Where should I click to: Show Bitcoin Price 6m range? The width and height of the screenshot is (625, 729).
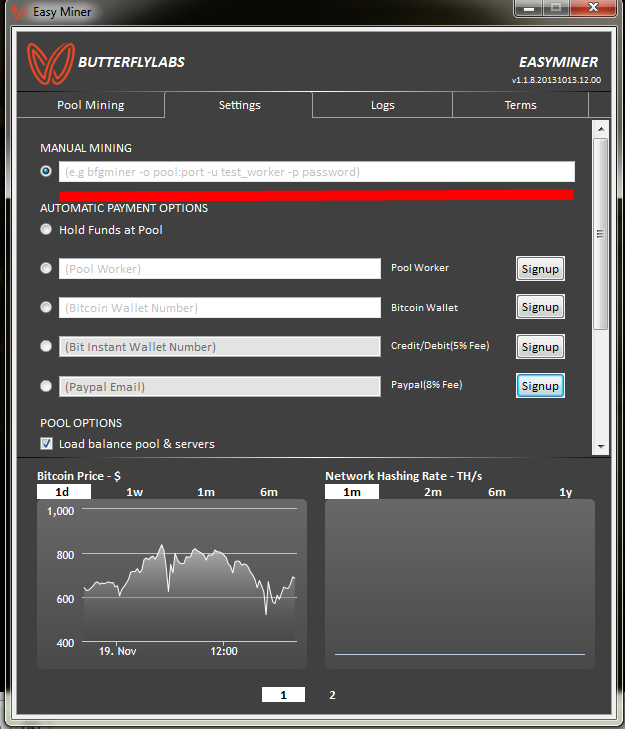click(269, 492)
